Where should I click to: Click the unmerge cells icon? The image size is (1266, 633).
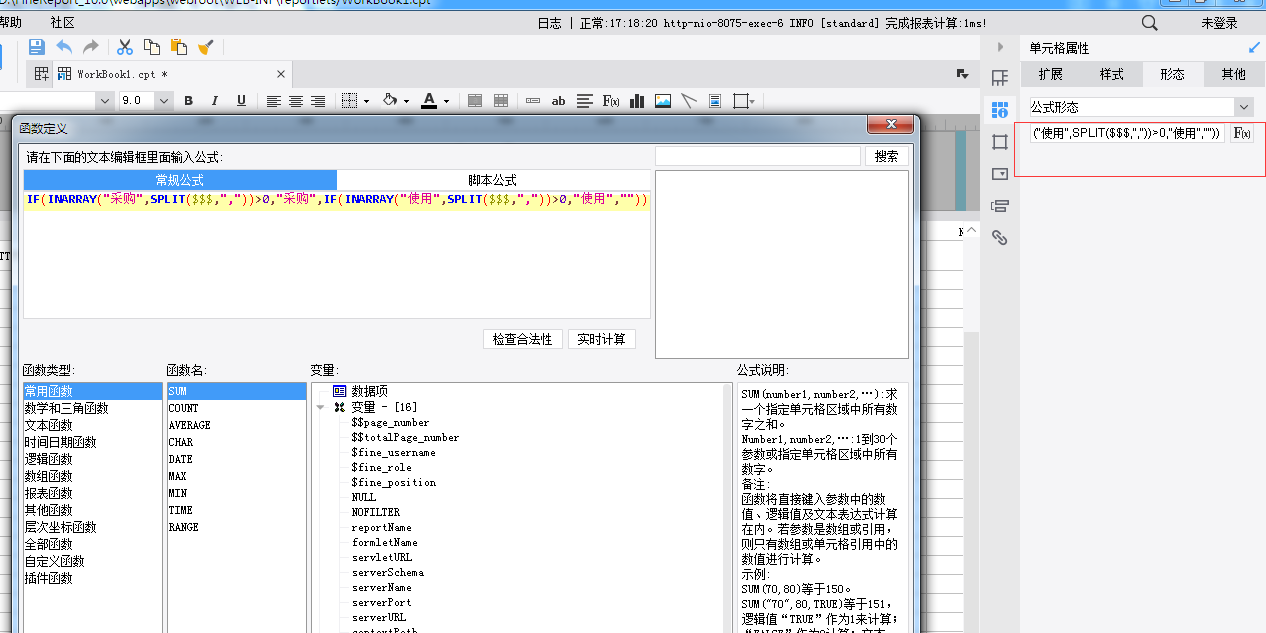pyautogui.click(x=501, y=101)
